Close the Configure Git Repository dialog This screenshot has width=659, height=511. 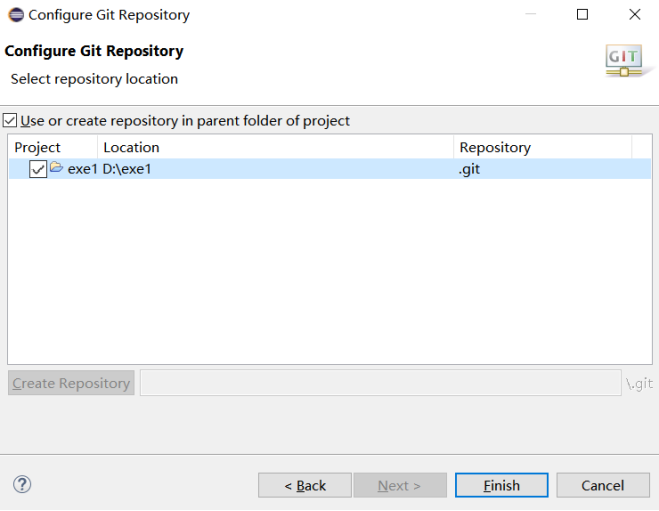pyautogui.click(x=635, y=15)
